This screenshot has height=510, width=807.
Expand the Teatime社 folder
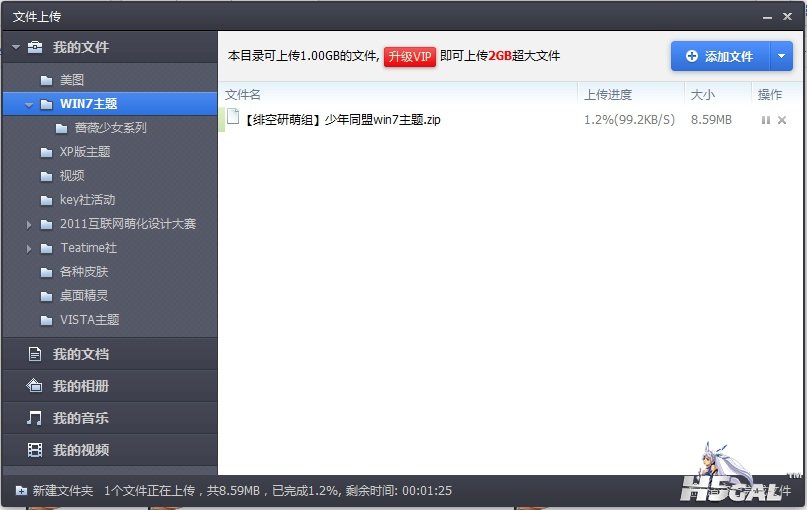(29, 249)
